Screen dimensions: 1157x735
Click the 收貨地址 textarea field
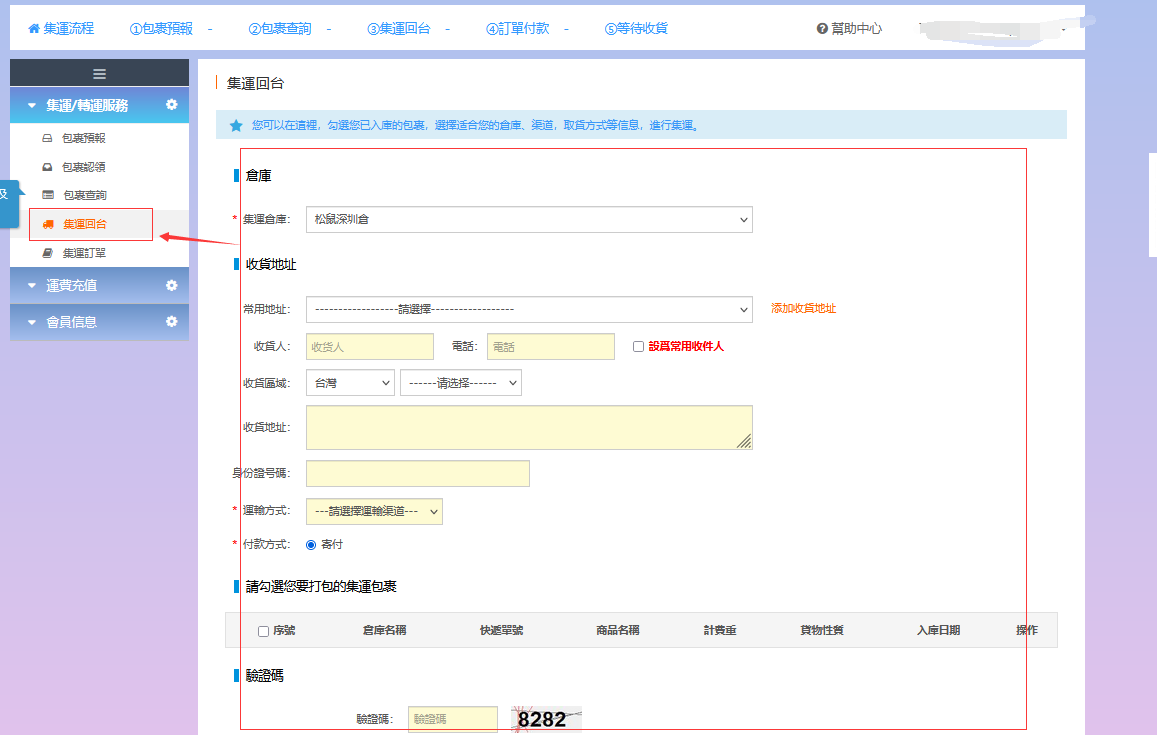[528, 427]
